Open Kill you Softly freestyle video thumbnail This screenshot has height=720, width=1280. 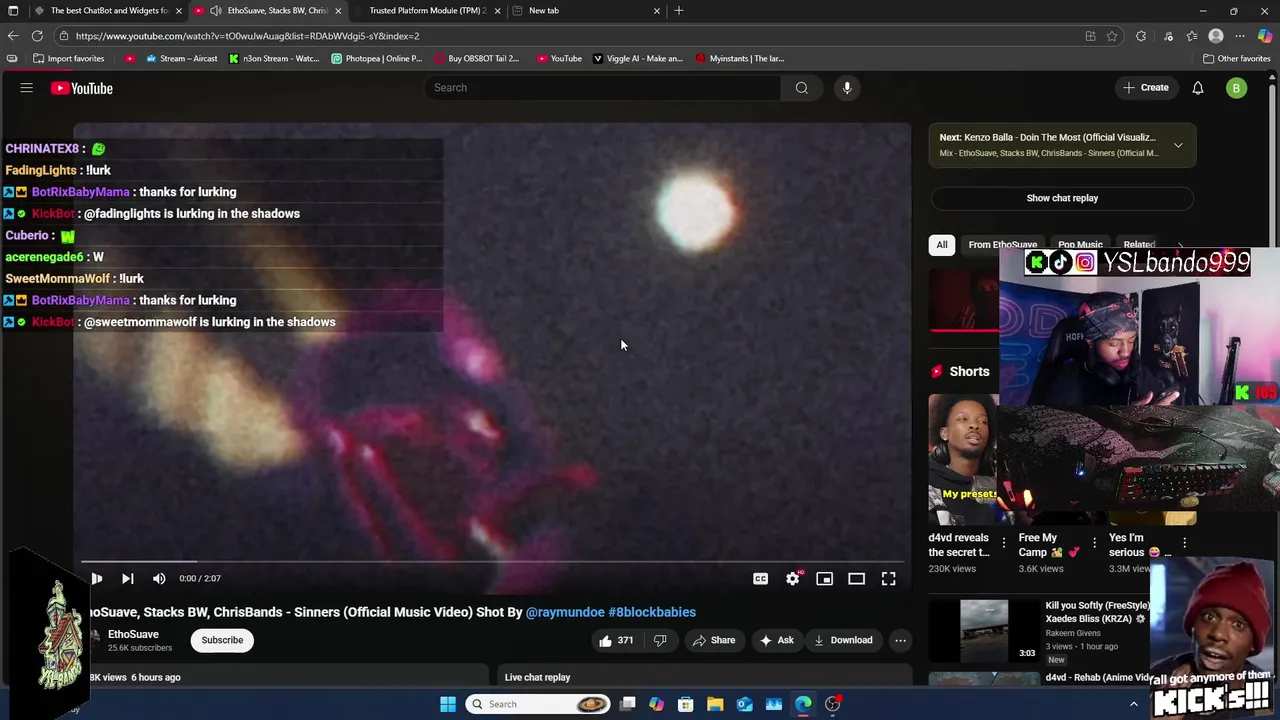pyautogui.click(x=984, y=629)
